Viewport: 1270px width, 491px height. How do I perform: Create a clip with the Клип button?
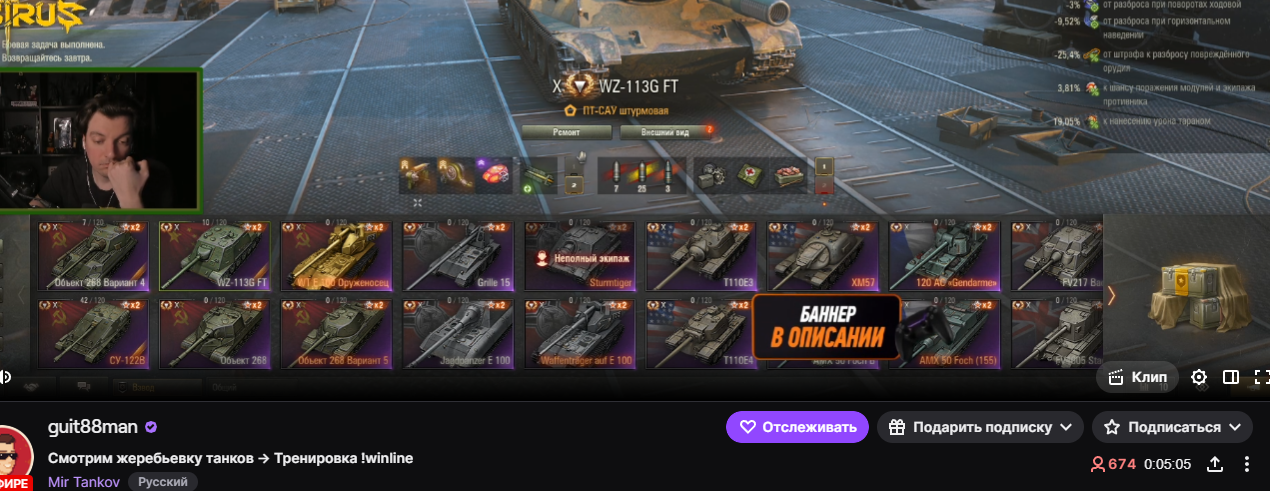1137,378
